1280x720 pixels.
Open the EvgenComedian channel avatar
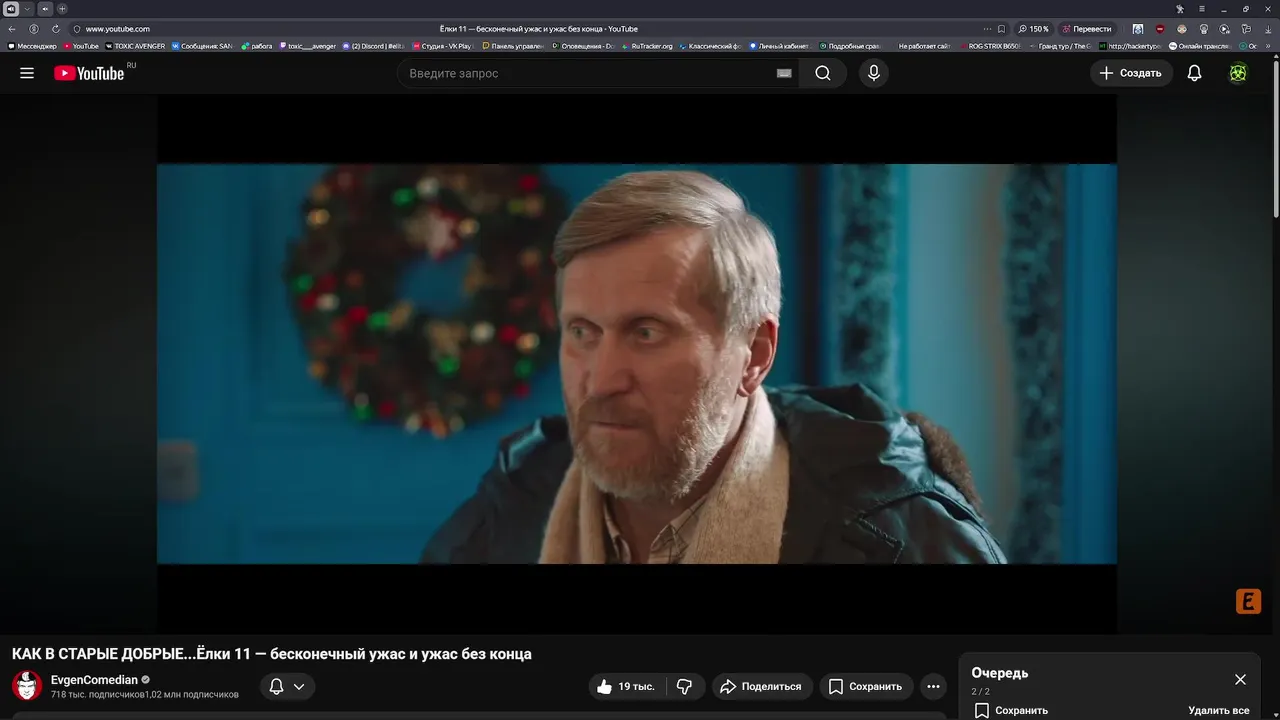coord(27,686)
